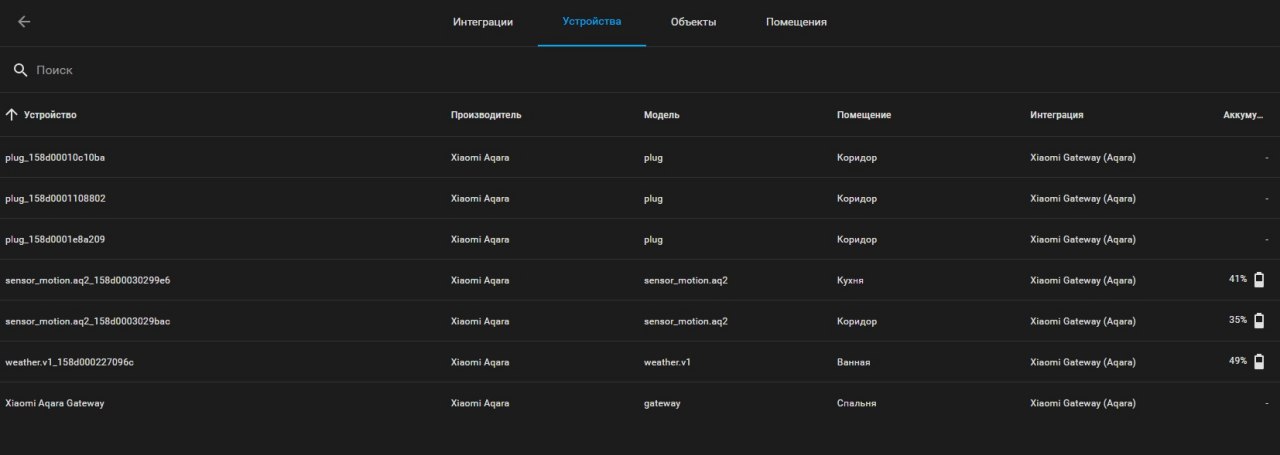Click the sort arrow beside Устройство
This screenshot has width=1280, height=455.
12,115
